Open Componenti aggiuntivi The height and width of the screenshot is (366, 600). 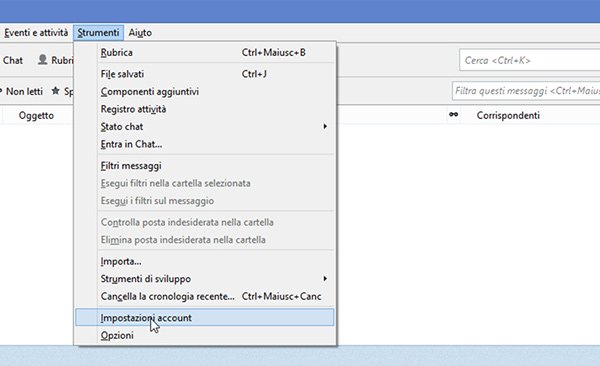[x=204, y=92]
